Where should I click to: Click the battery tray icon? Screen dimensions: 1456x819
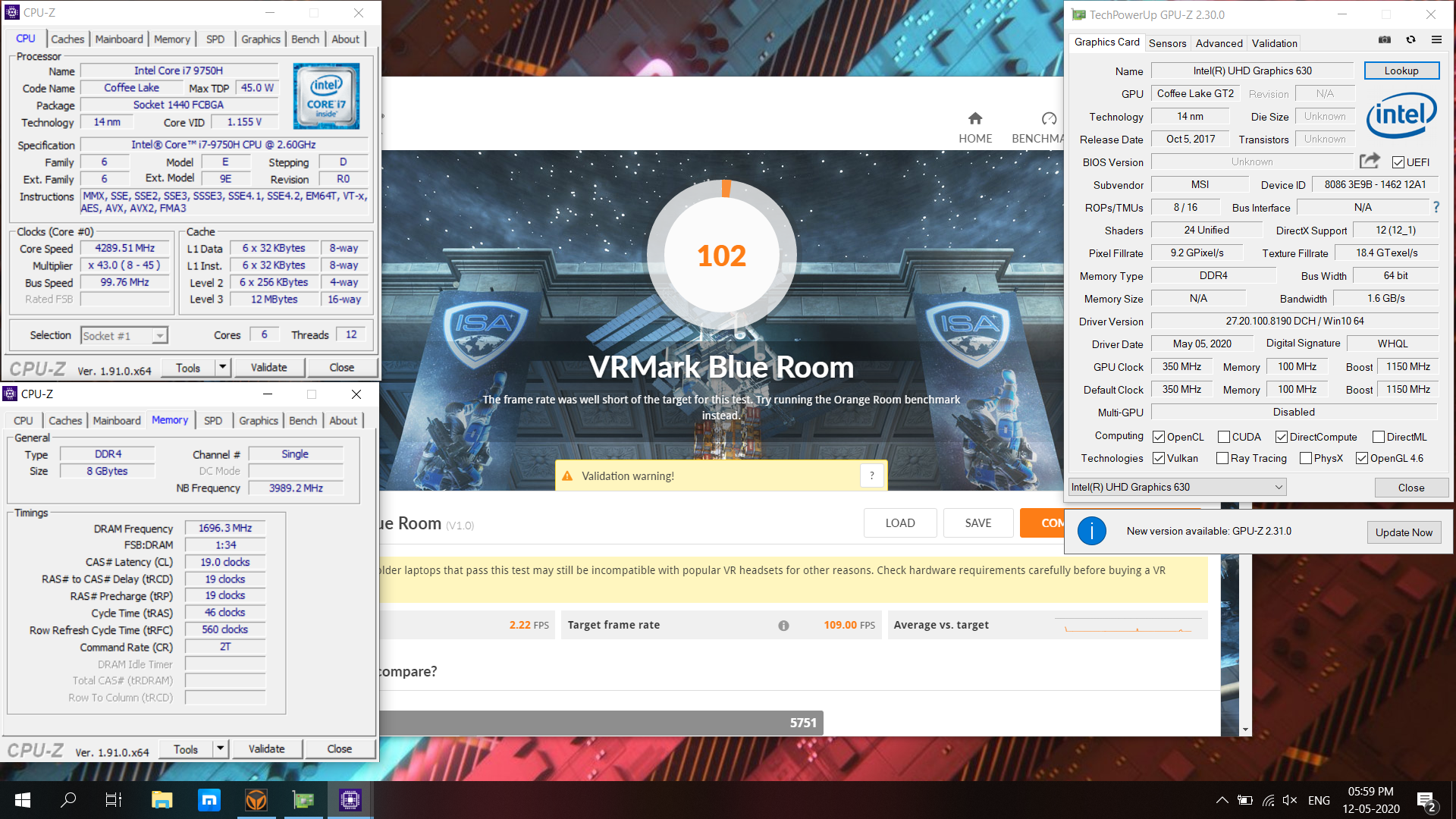click(x=1245, y=800)
